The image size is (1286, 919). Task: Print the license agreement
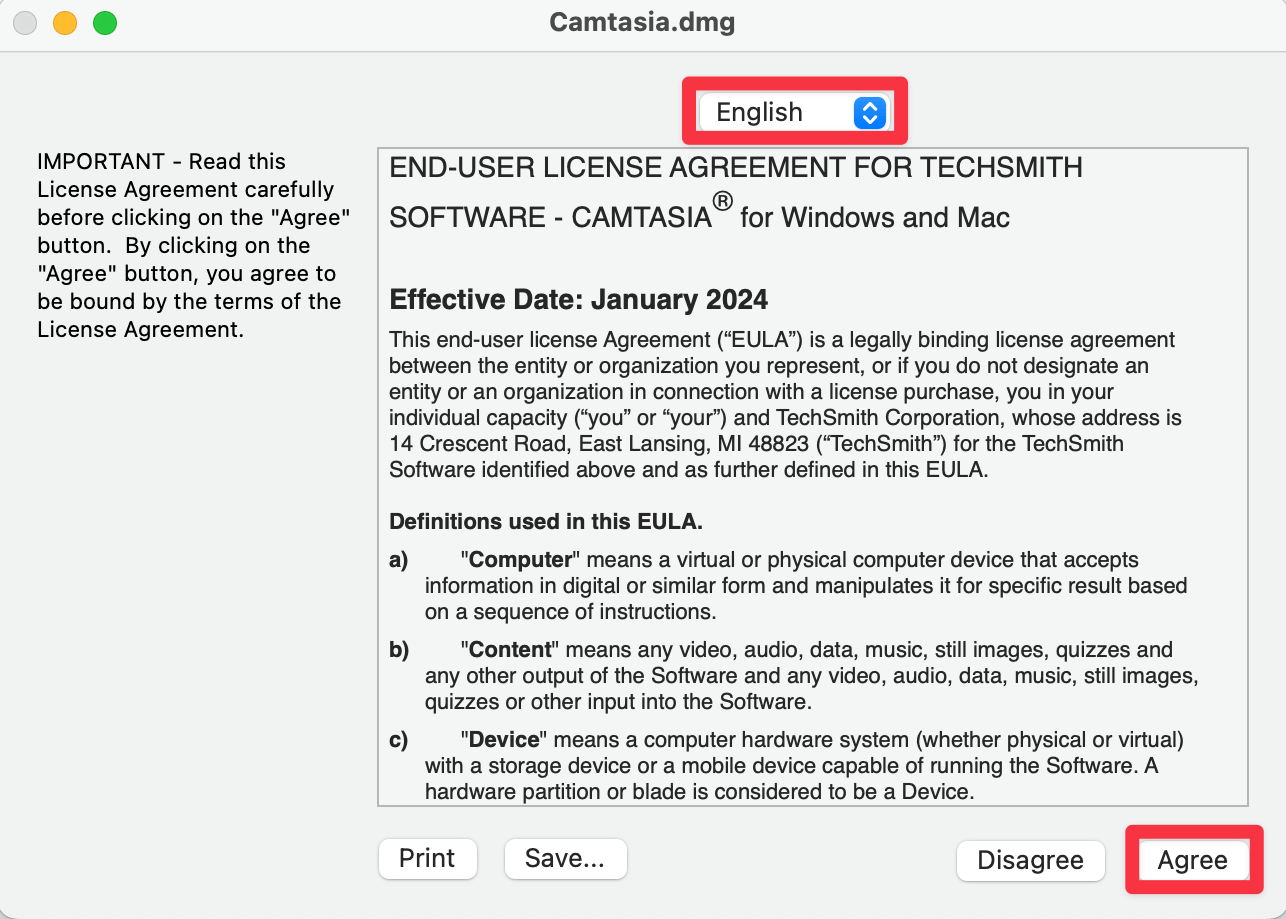[x=427, y=858]
